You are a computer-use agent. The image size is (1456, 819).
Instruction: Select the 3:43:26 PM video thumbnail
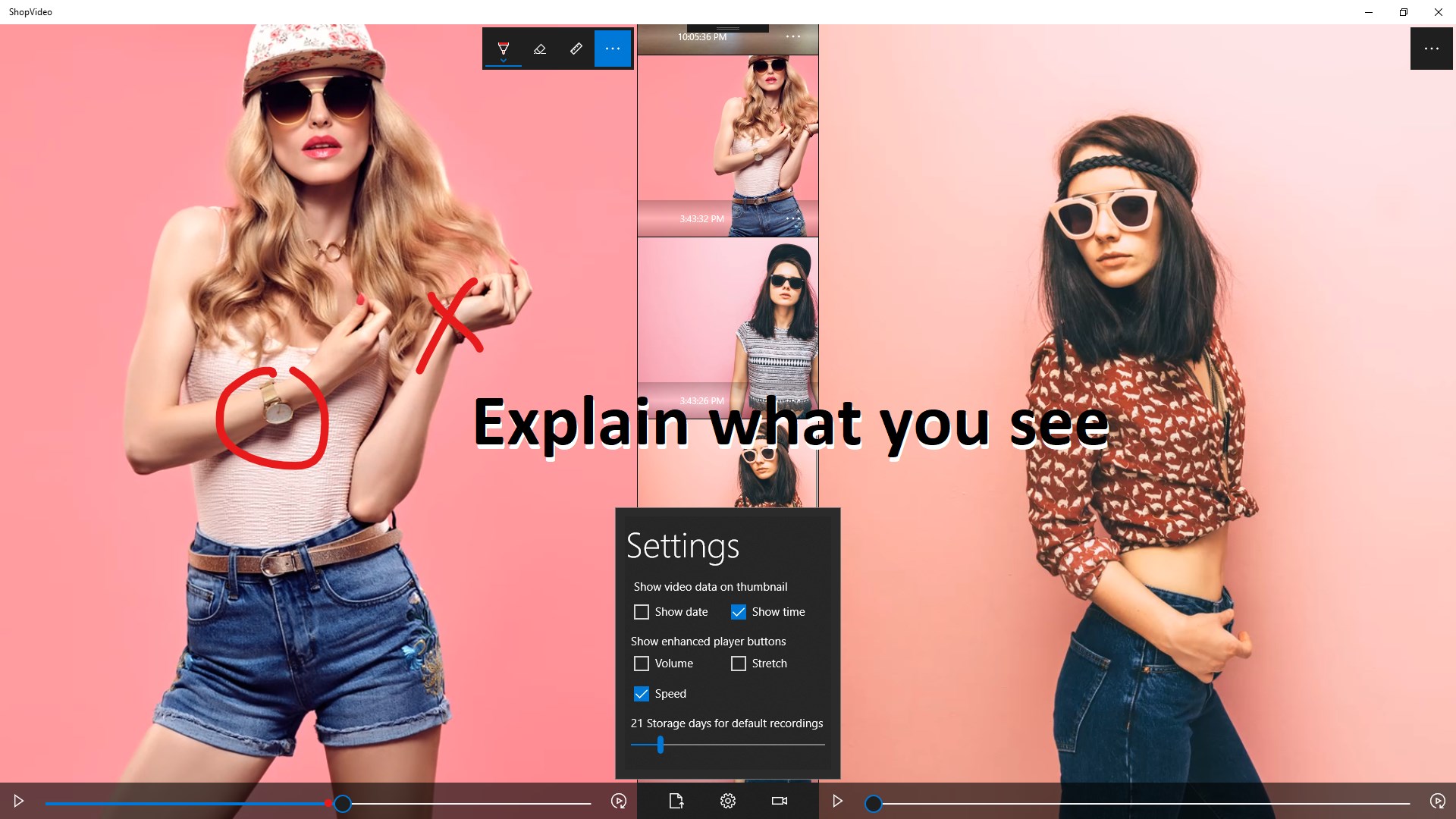tap(726, 326)
